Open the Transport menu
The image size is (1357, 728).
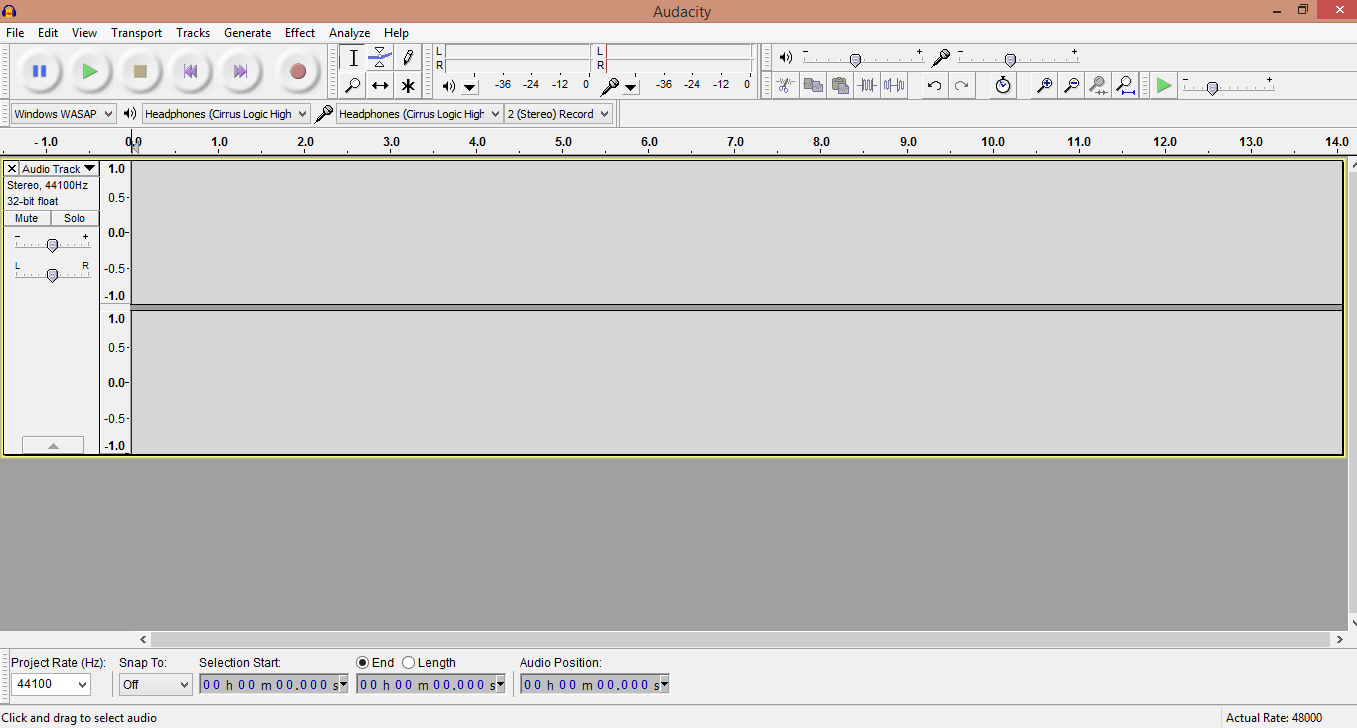click(x=136, y=33)
